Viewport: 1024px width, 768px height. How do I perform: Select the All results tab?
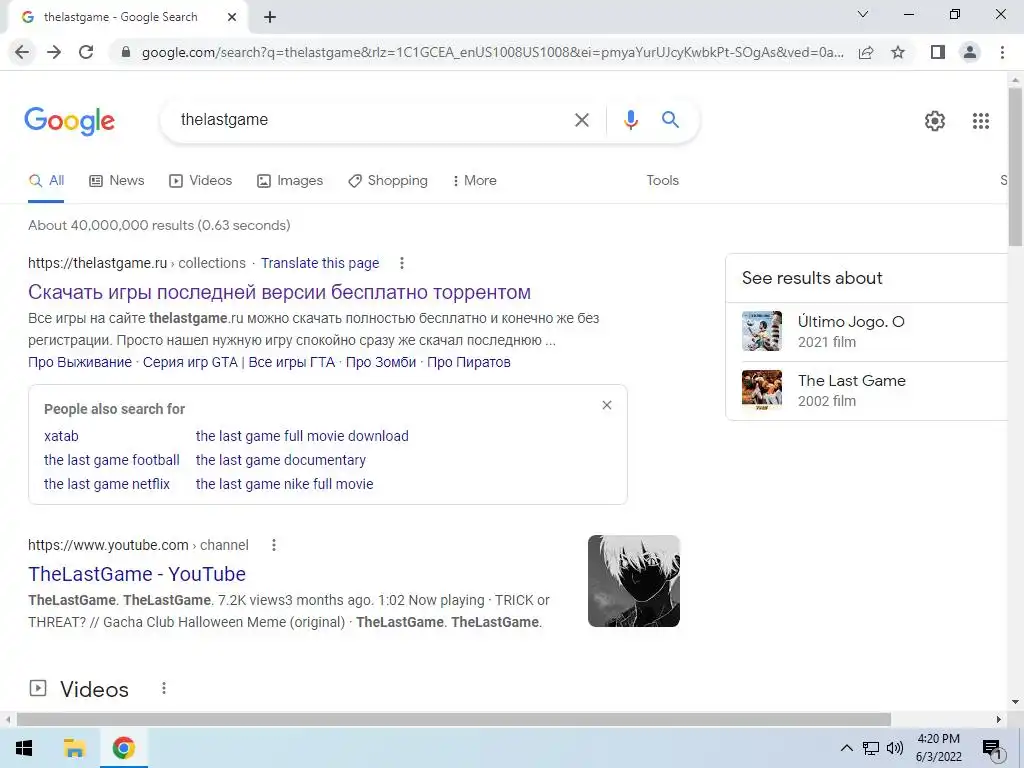(x=46, y=181)
